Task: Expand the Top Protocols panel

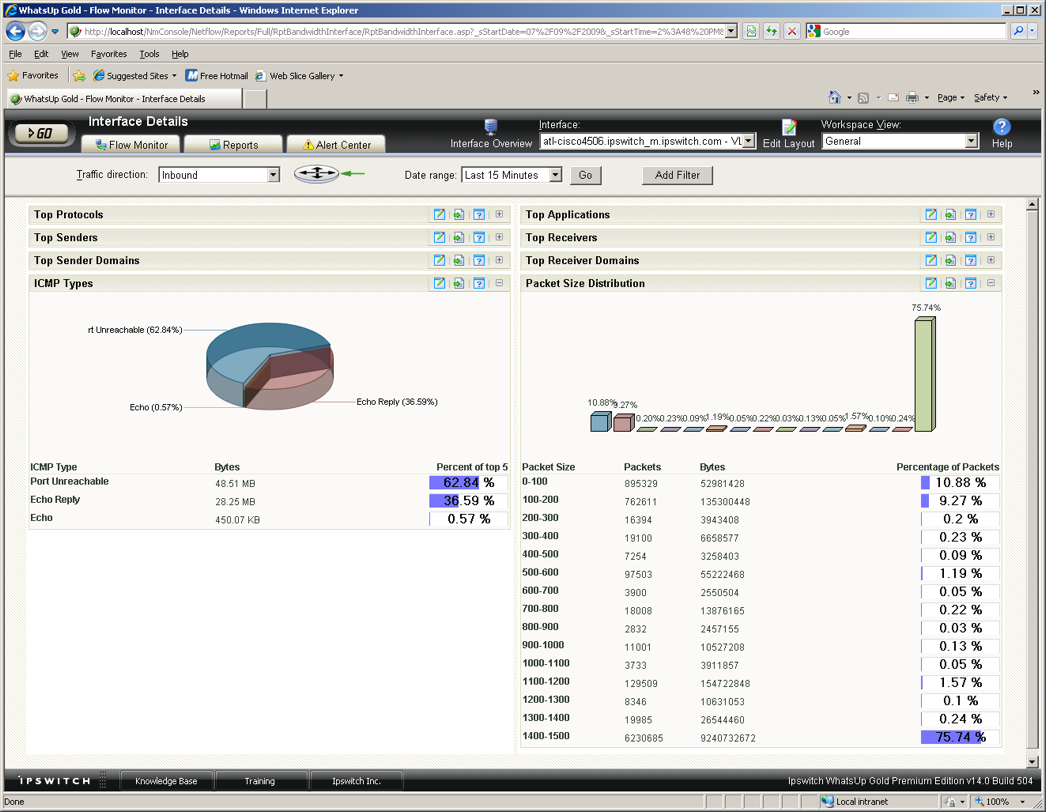Action: click(499, 214)
